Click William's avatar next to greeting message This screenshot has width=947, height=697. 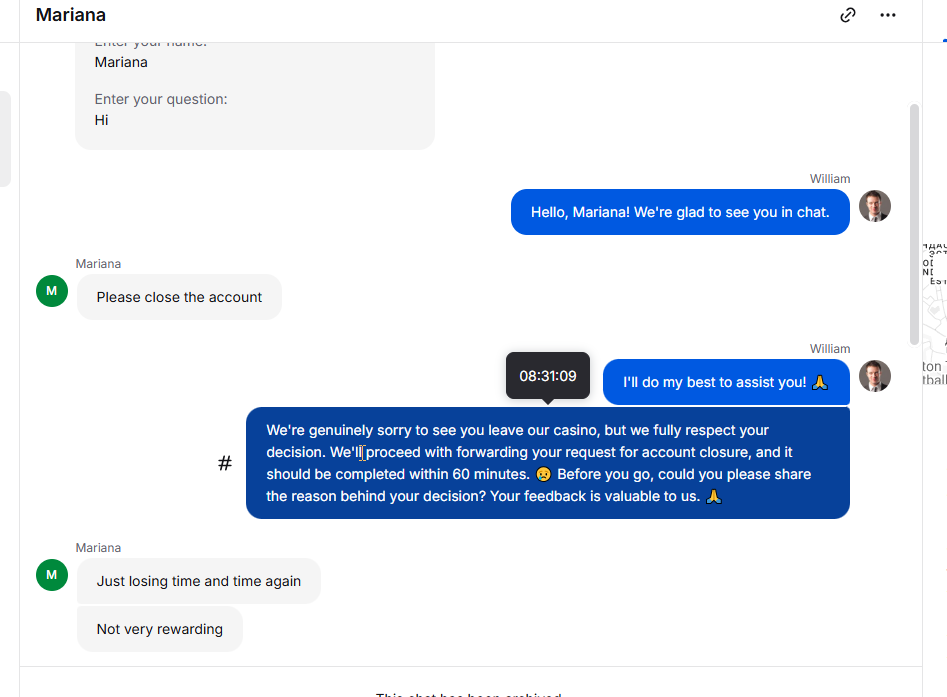[875, 206]
